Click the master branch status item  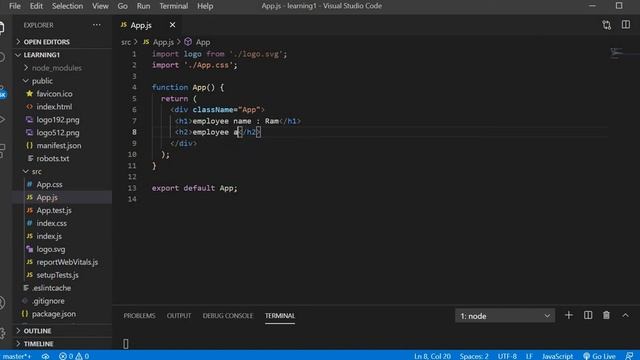tap(16, 356)
